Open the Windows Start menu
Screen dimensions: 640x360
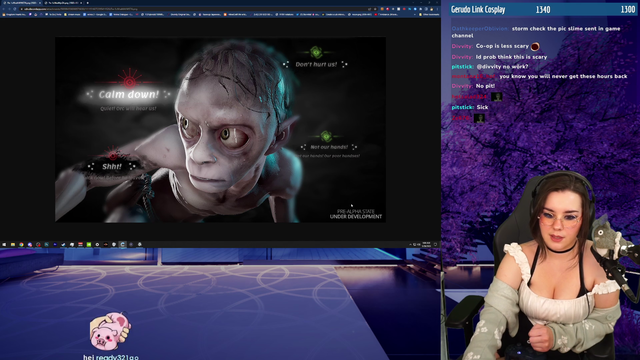4,244
